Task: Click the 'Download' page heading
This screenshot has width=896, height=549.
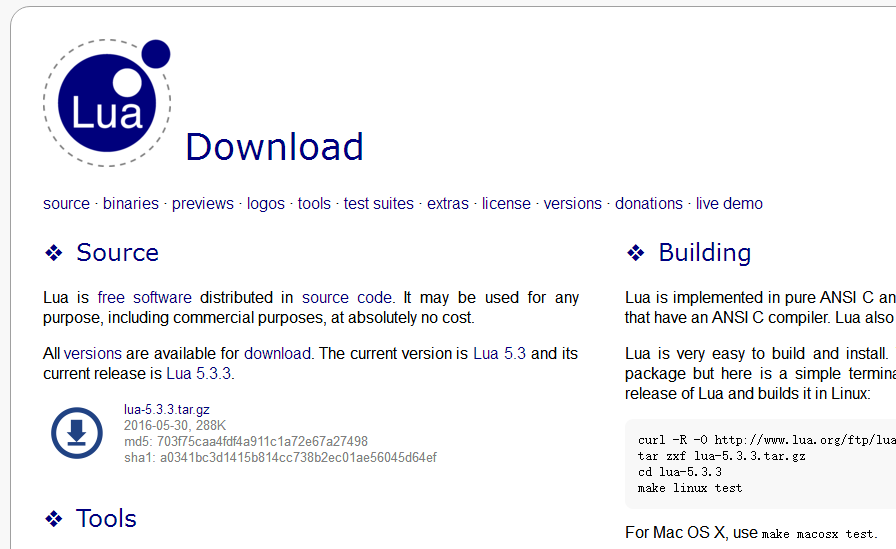Action: [x=274, y=147]
